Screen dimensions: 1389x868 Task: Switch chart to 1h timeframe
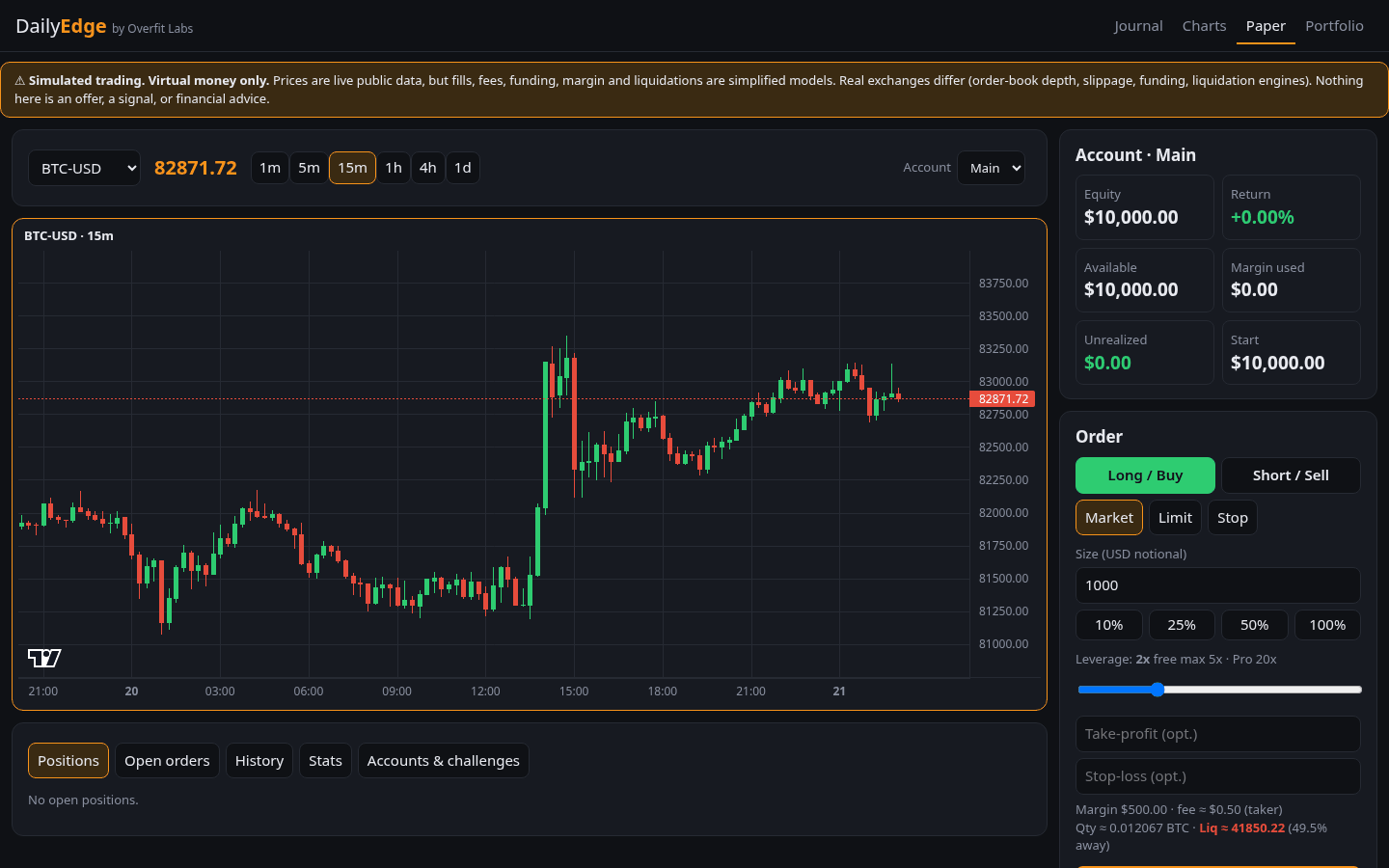(x=394, y=168)
